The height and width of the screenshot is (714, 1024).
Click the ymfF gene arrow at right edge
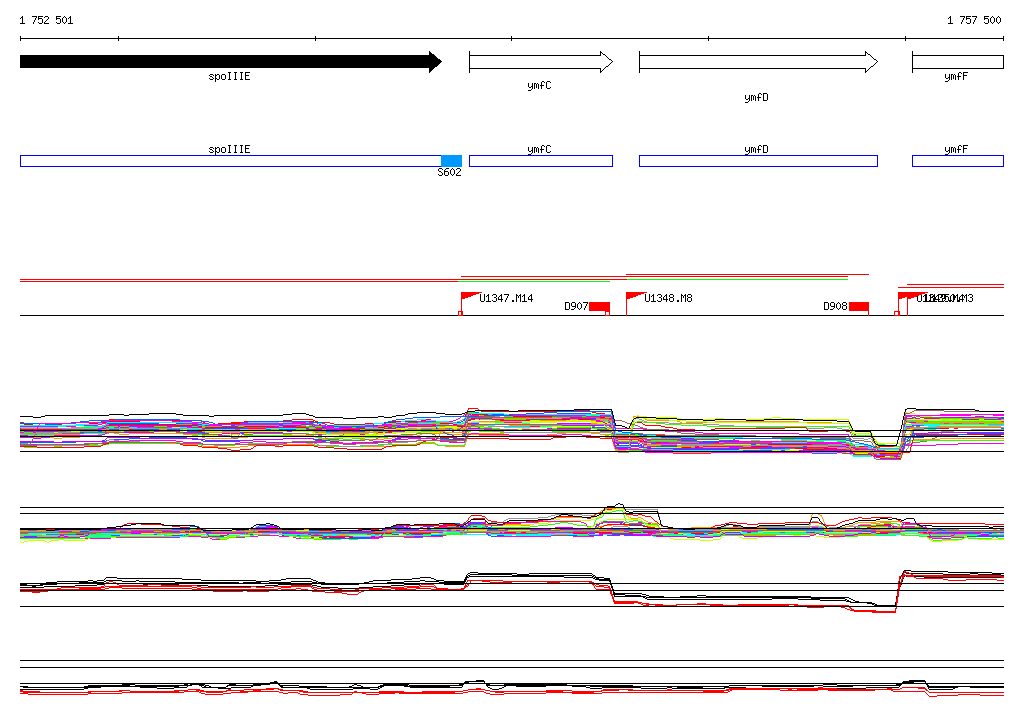point(957,62)
